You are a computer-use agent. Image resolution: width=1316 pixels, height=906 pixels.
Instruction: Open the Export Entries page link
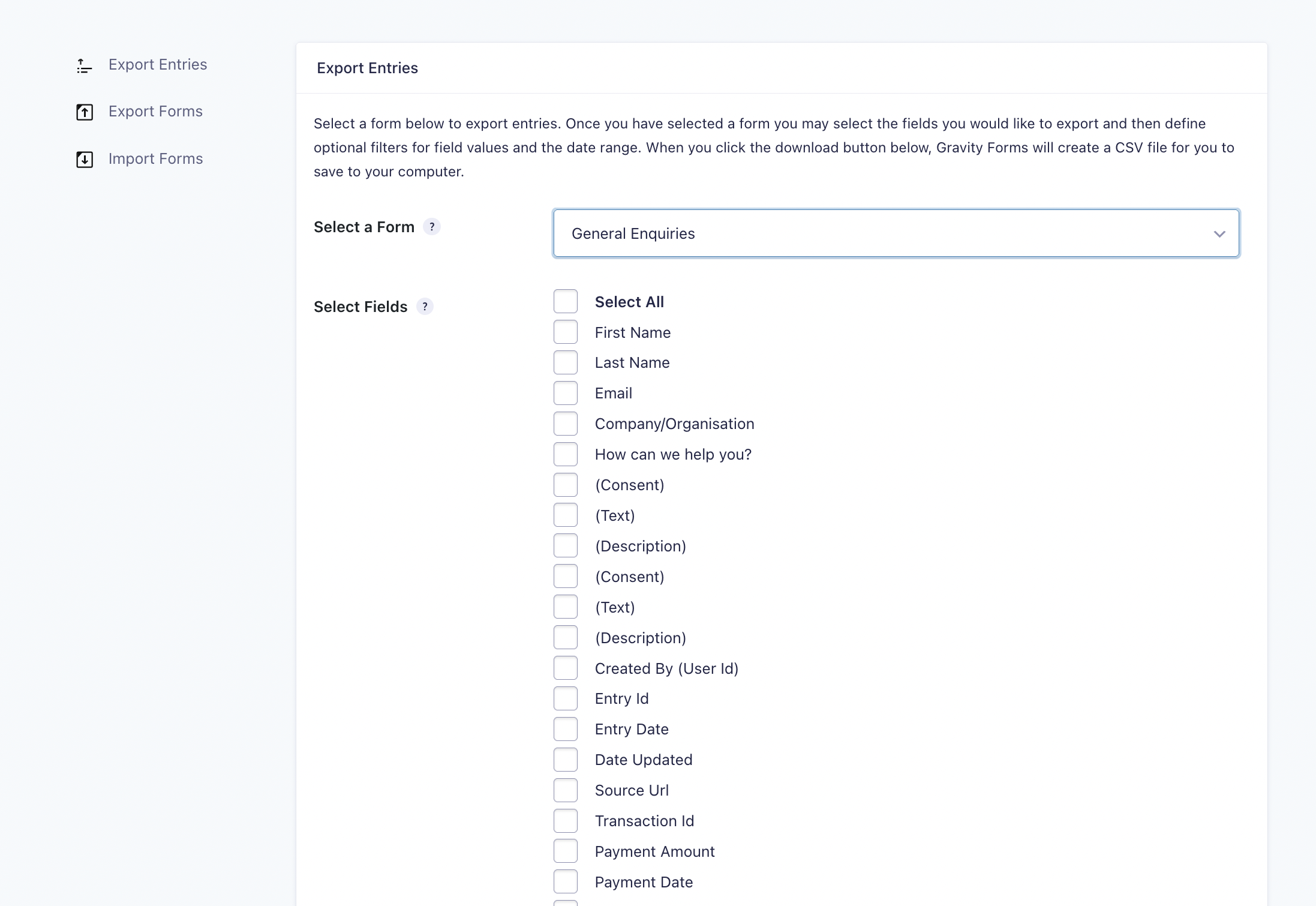pyautogui.click(x=158, y=65)
